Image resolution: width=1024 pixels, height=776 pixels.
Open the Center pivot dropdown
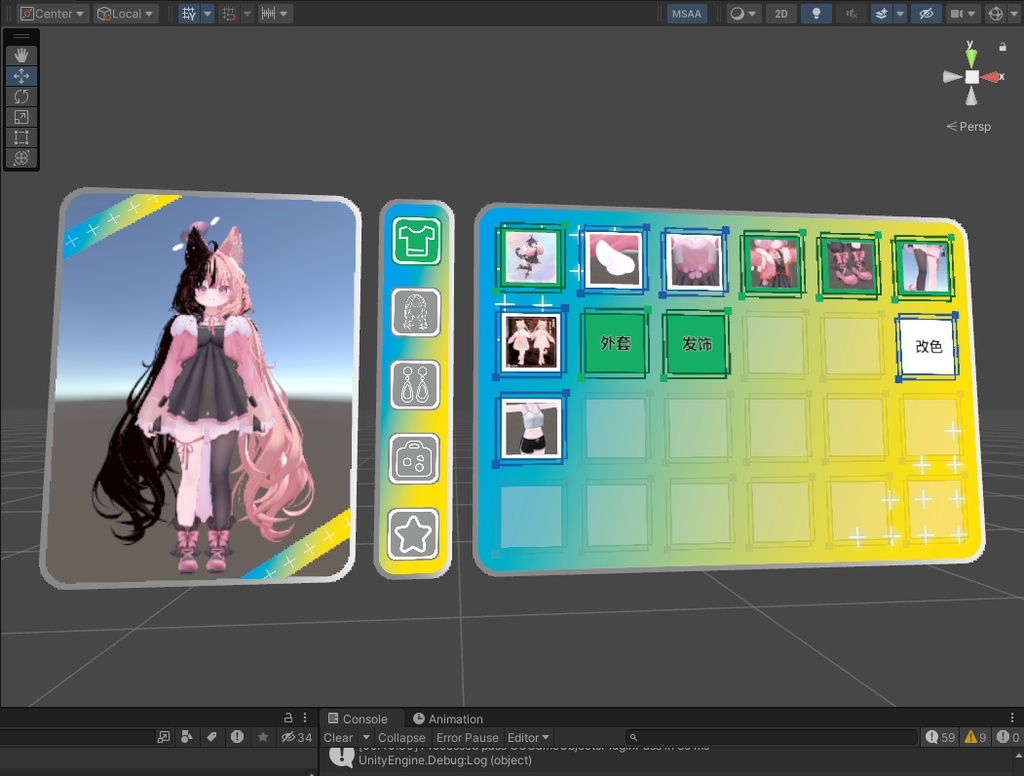pyautogui.click(x=52, y=14)
